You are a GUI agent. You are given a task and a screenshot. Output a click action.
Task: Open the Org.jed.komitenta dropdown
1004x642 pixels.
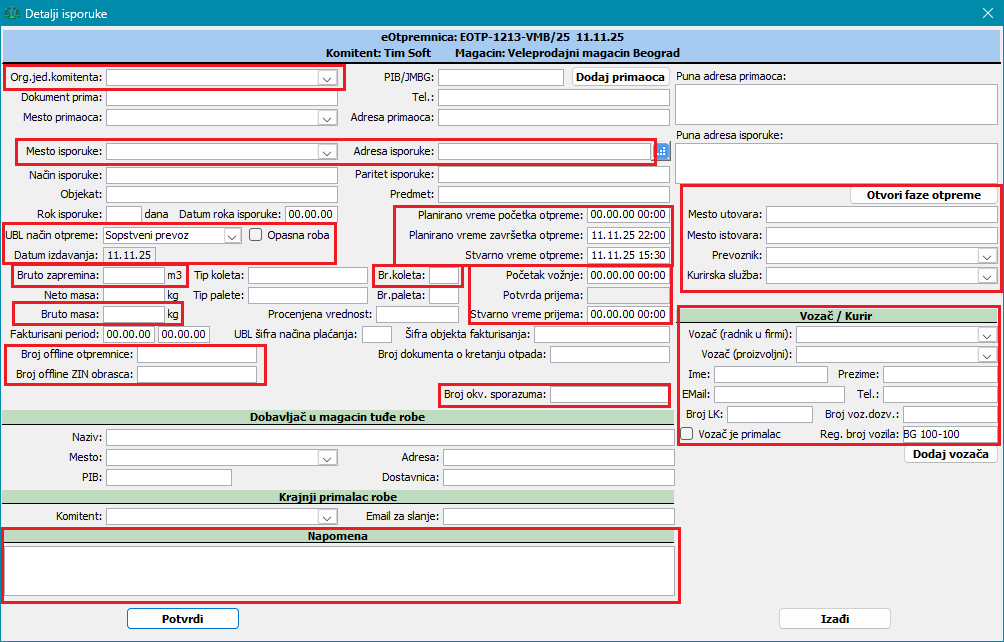point(326,77)
